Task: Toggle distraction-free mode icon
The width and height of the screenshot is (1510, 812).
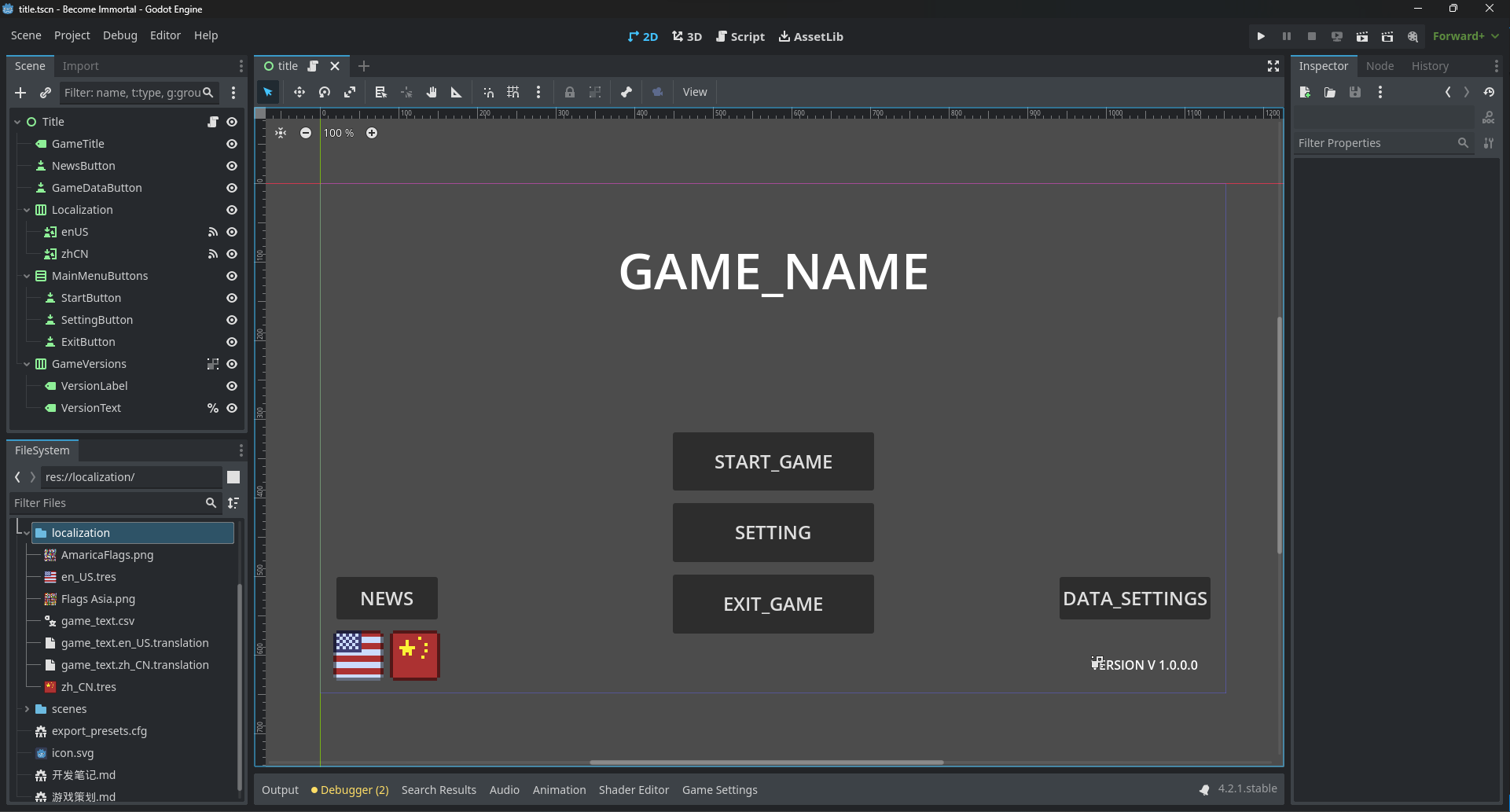Action: (x=1273, y=66)
